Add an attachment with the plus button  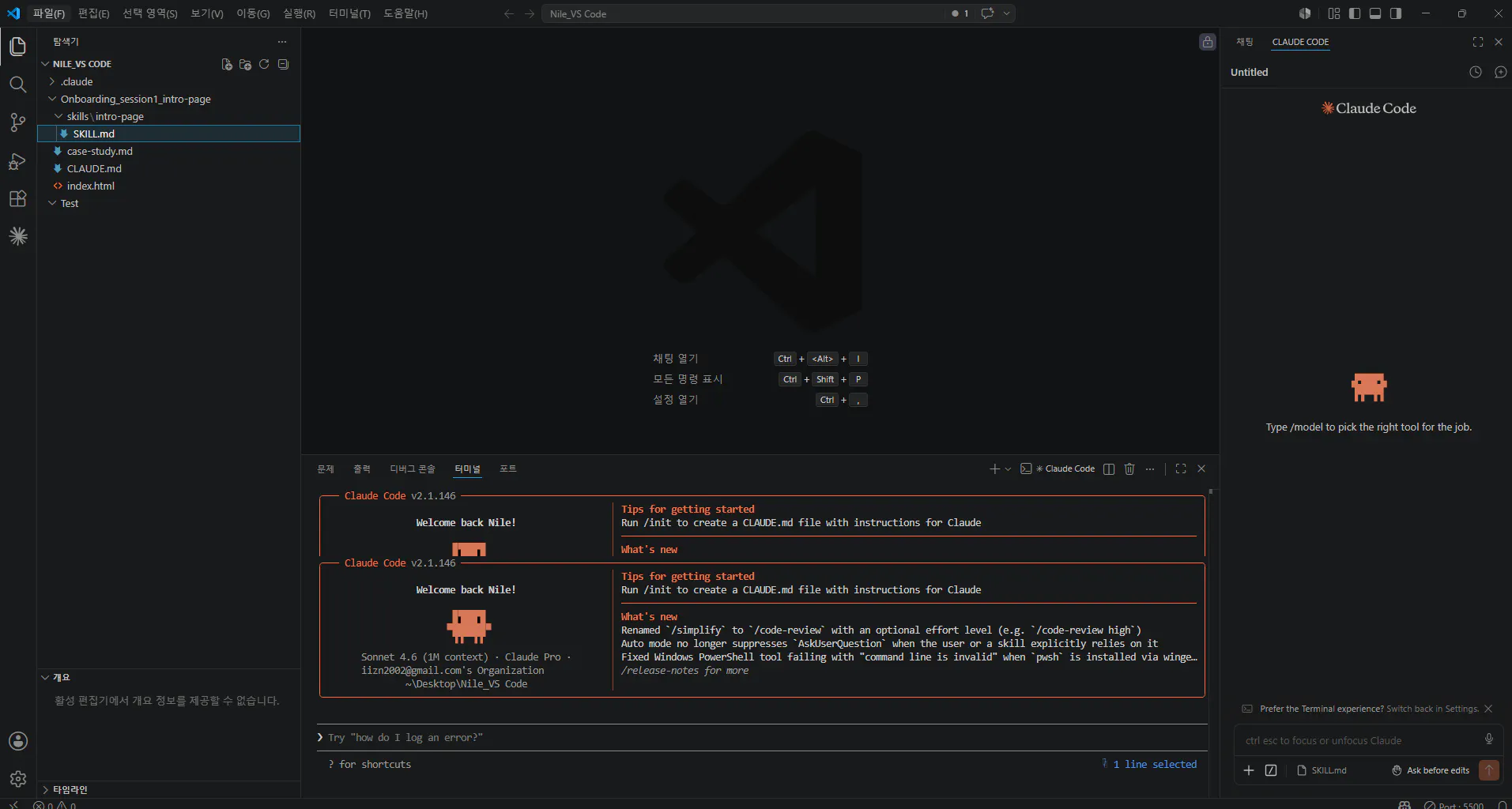tap(1249, 770)
